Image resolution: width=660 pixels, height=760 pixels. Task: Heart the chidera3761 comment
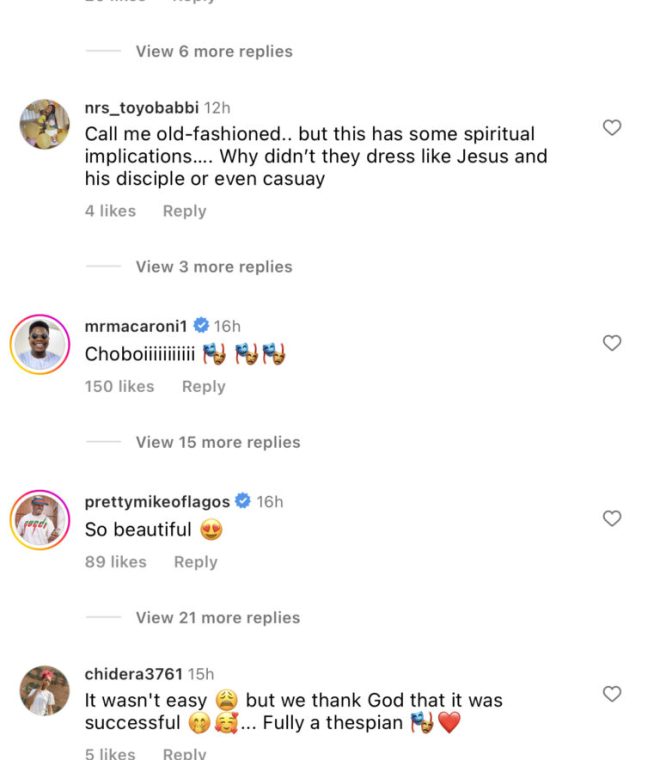(612, 694)
